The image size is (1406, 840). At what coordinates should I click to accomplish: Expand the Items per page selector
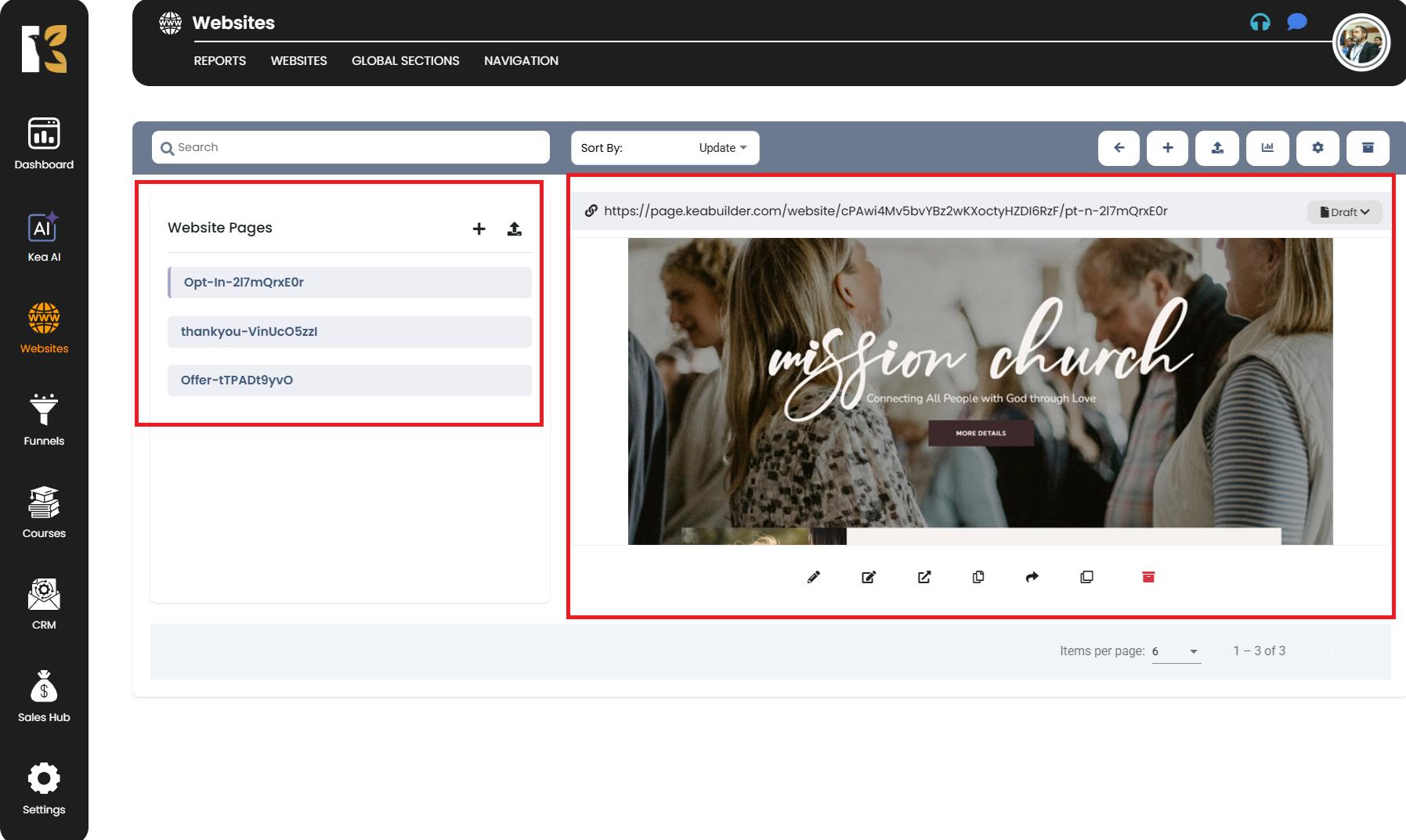pyautogui.click(x=1176, y=651)
